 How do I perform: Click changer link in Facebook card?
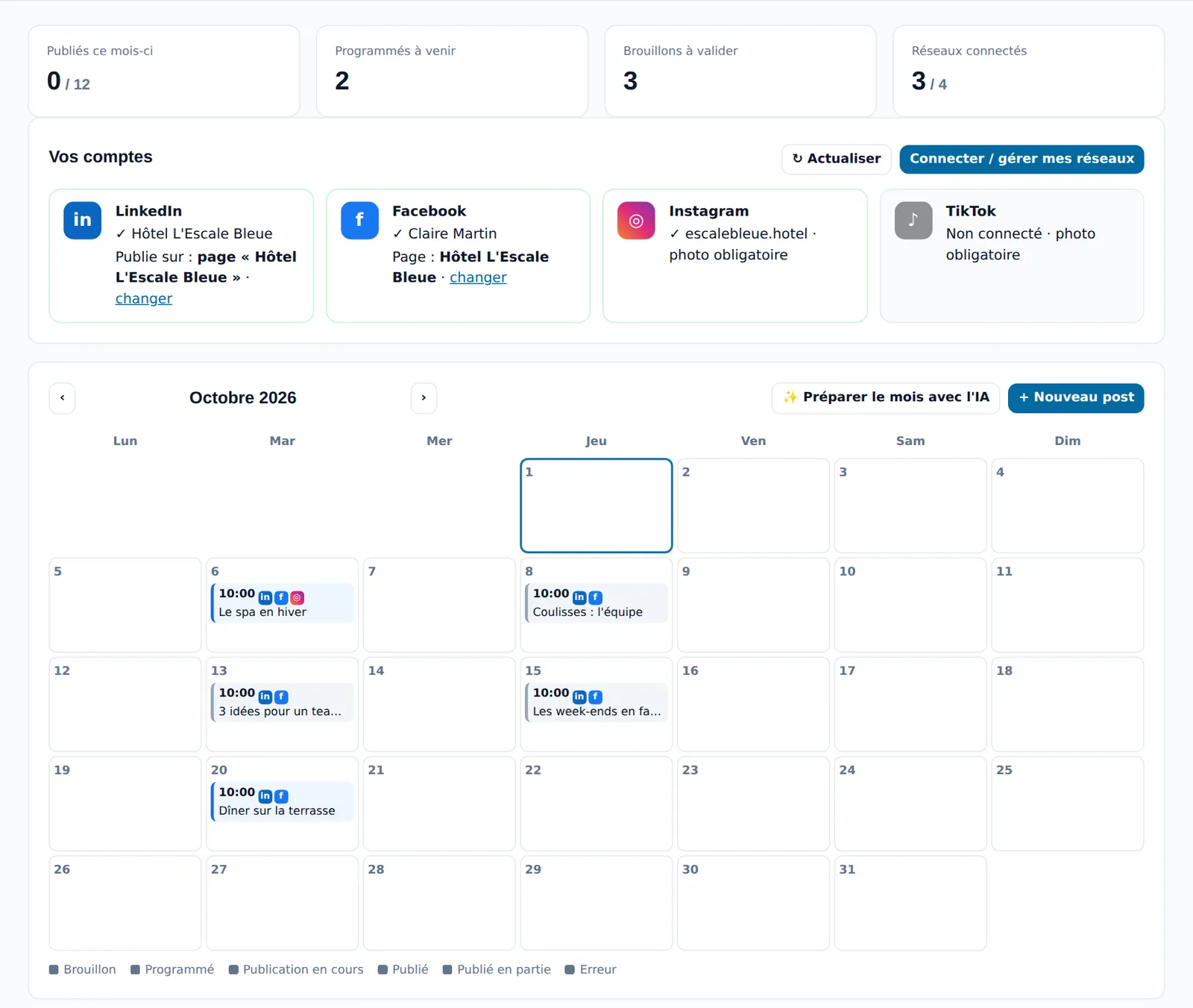(478, 277)
